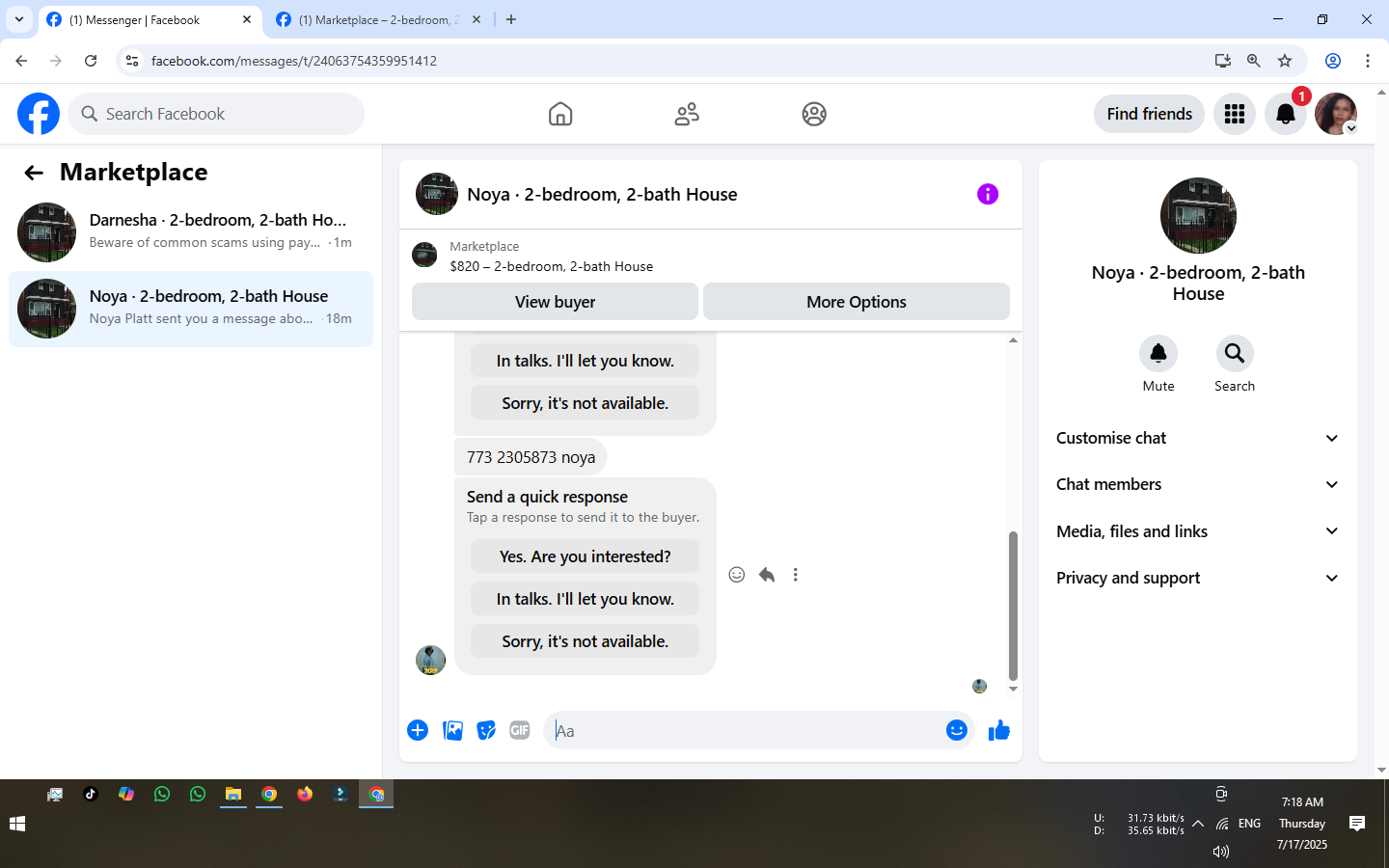Switch to Messenger | Facebook tab
The image size is (1389, 868).
(150, 20)
